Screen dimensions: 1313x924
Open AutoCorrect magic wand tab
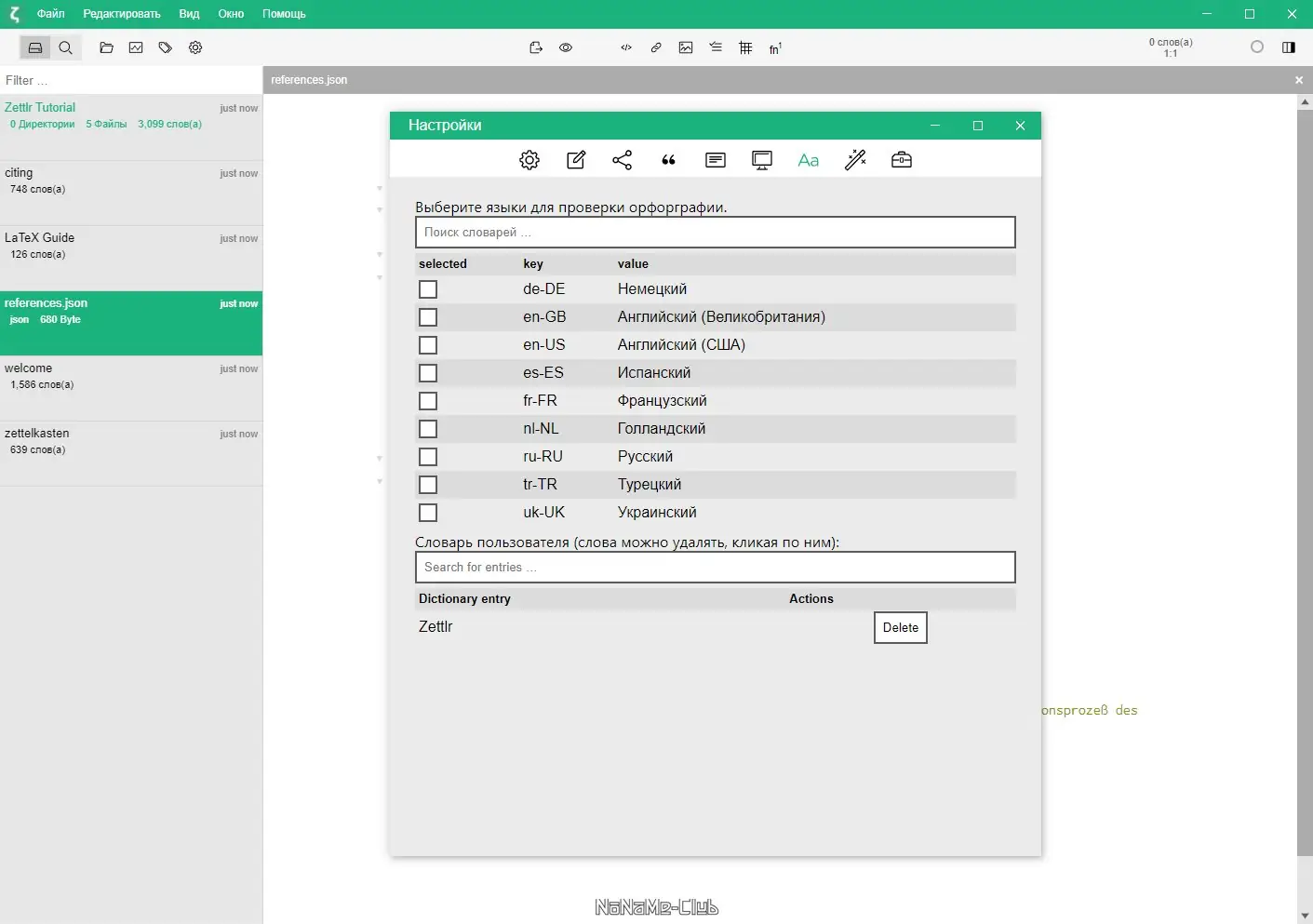(855, 160)
